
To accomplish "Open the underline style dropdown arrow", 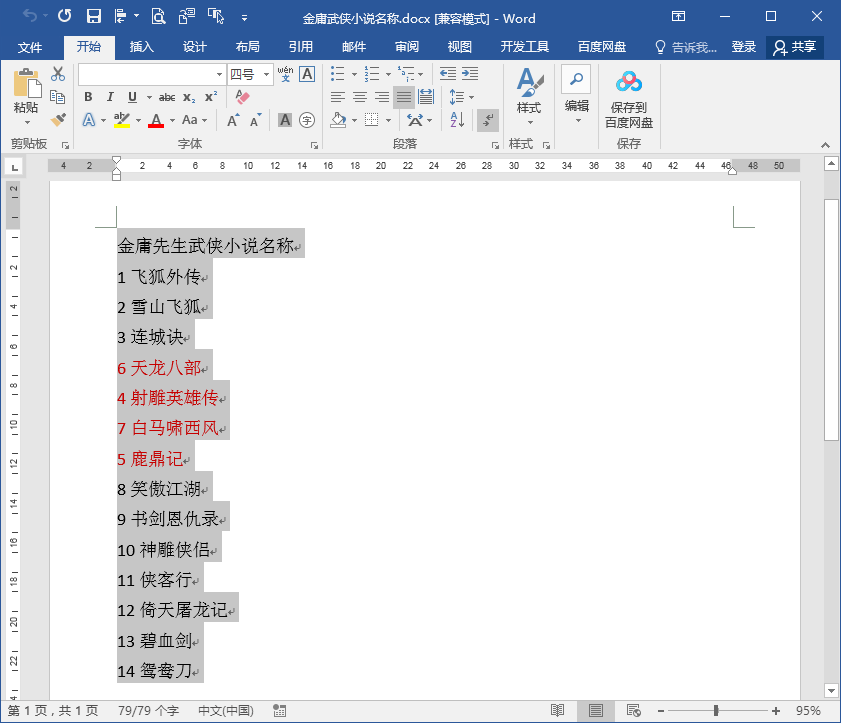I will [x=149, y=97].
